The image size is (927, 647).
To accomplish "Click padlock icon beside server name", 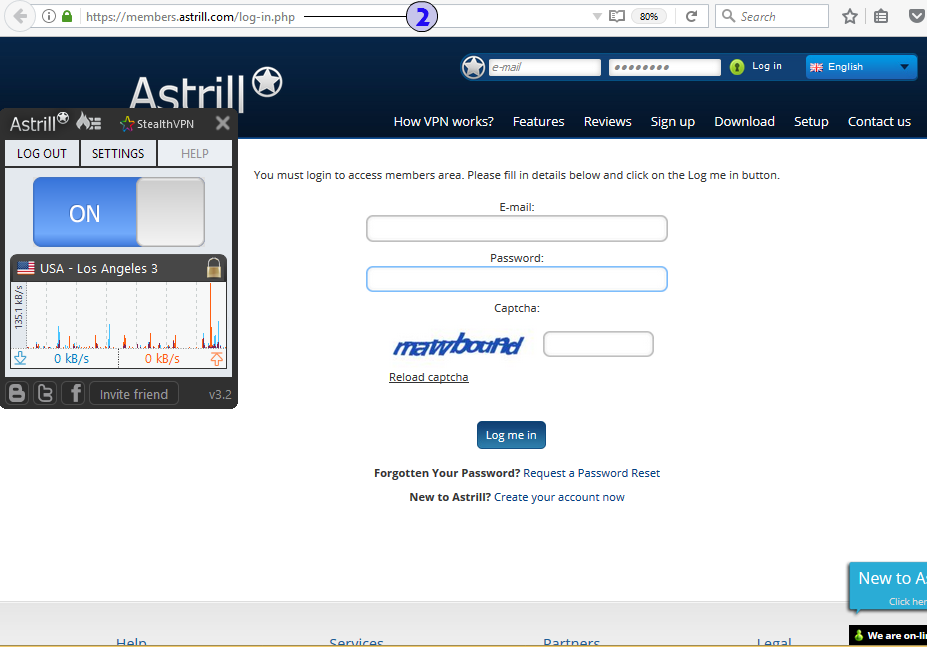I will 214,268.
